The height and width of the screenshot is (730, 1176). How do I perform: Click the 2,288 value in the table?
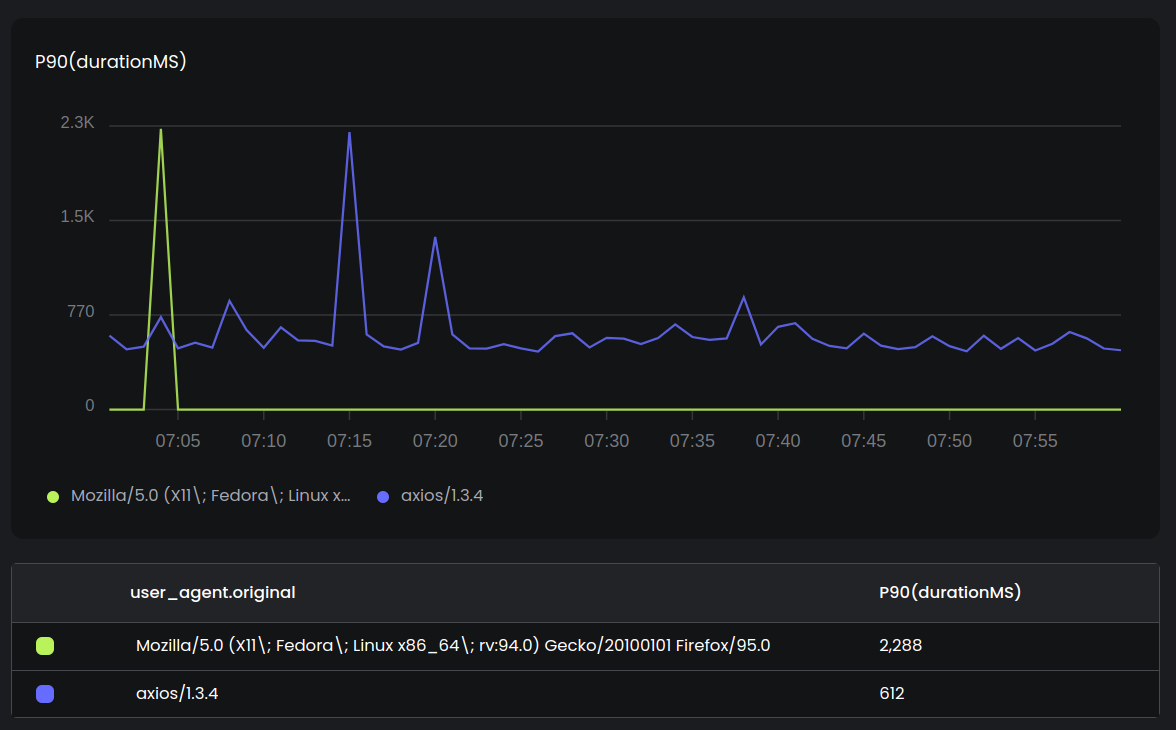(x=900, y=646)
